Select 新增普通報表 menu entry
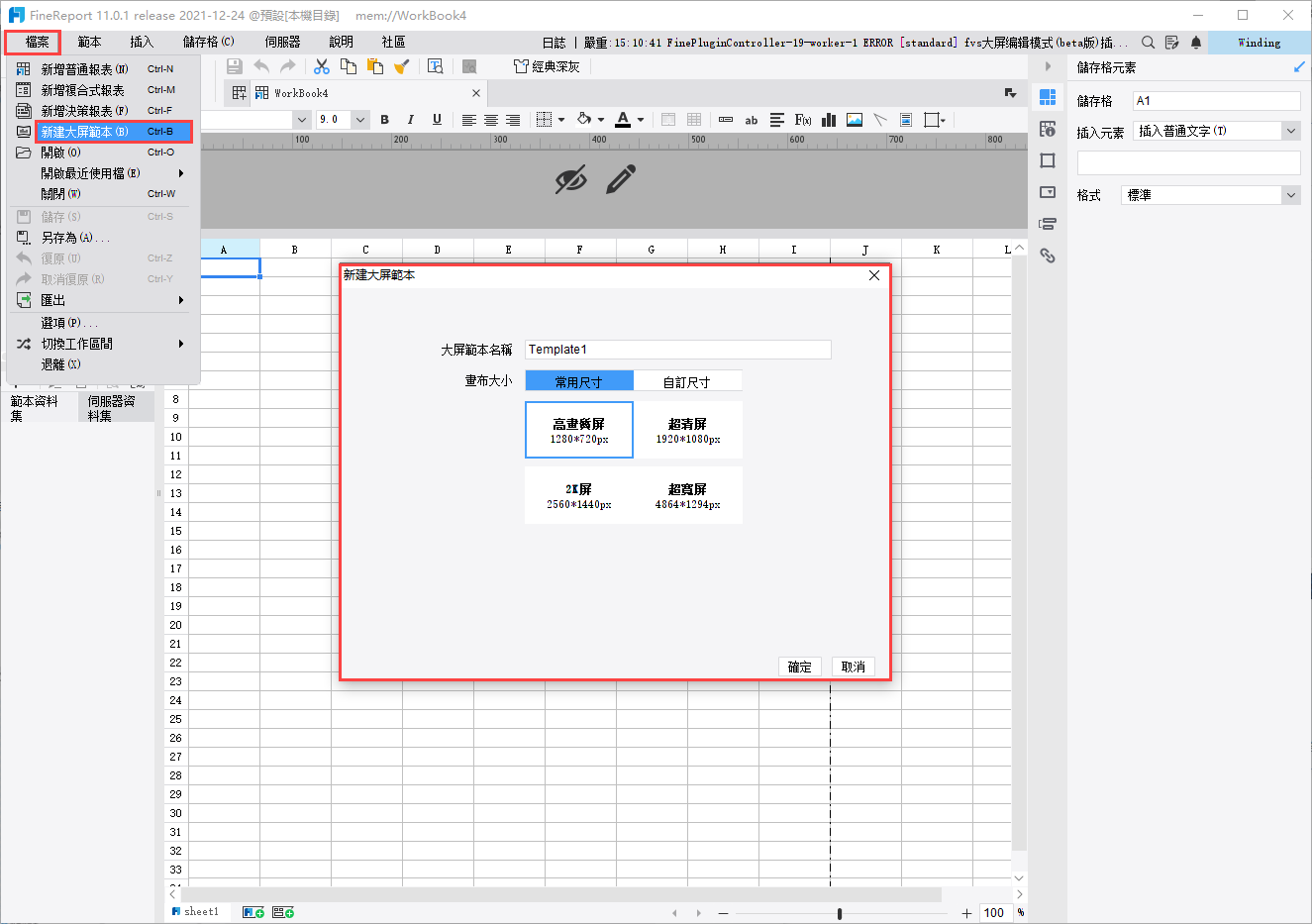Image resolution: width=1312 pixels, height=924 pixels. pos(104,69)
